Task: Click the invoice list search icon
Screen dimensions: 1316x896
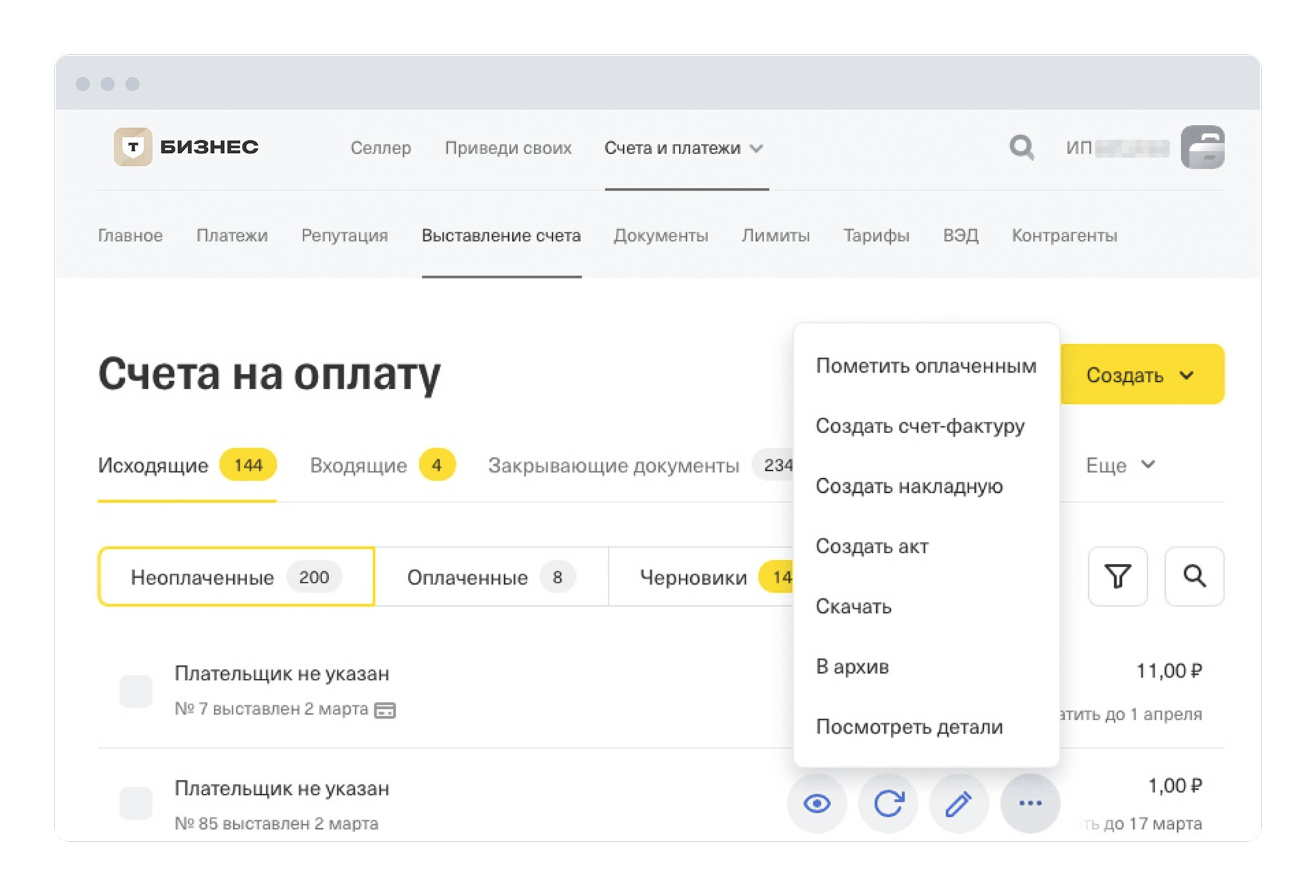Action: [x=1194, y=576]
